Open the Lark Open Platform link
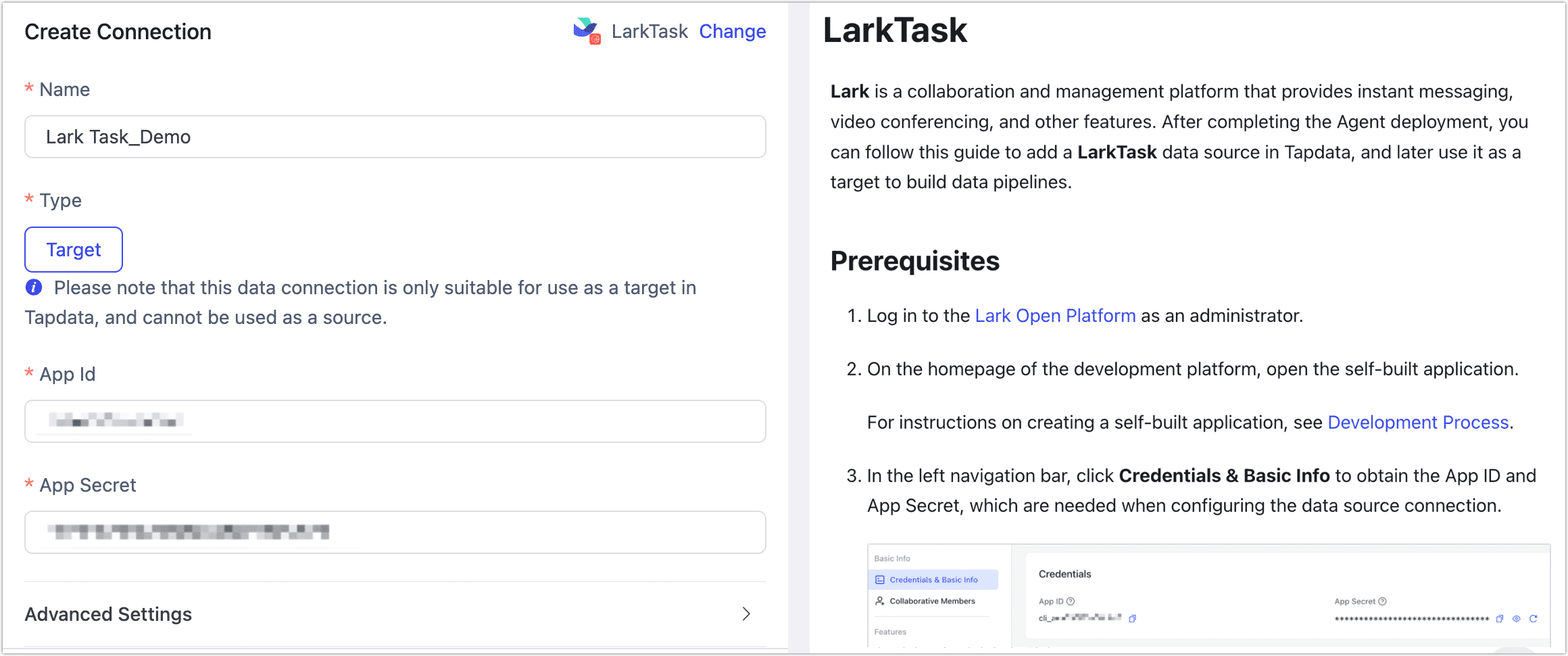 click(x=1054, y=315)
